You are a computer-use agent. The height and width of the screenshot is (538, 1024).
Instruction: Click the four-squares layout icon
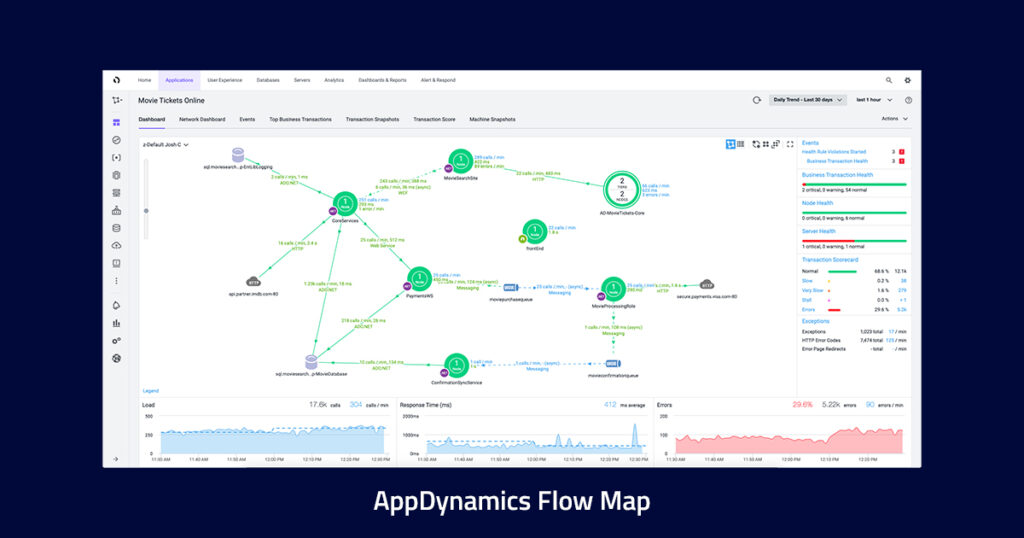pyautogui.click(x=765, y=144)
